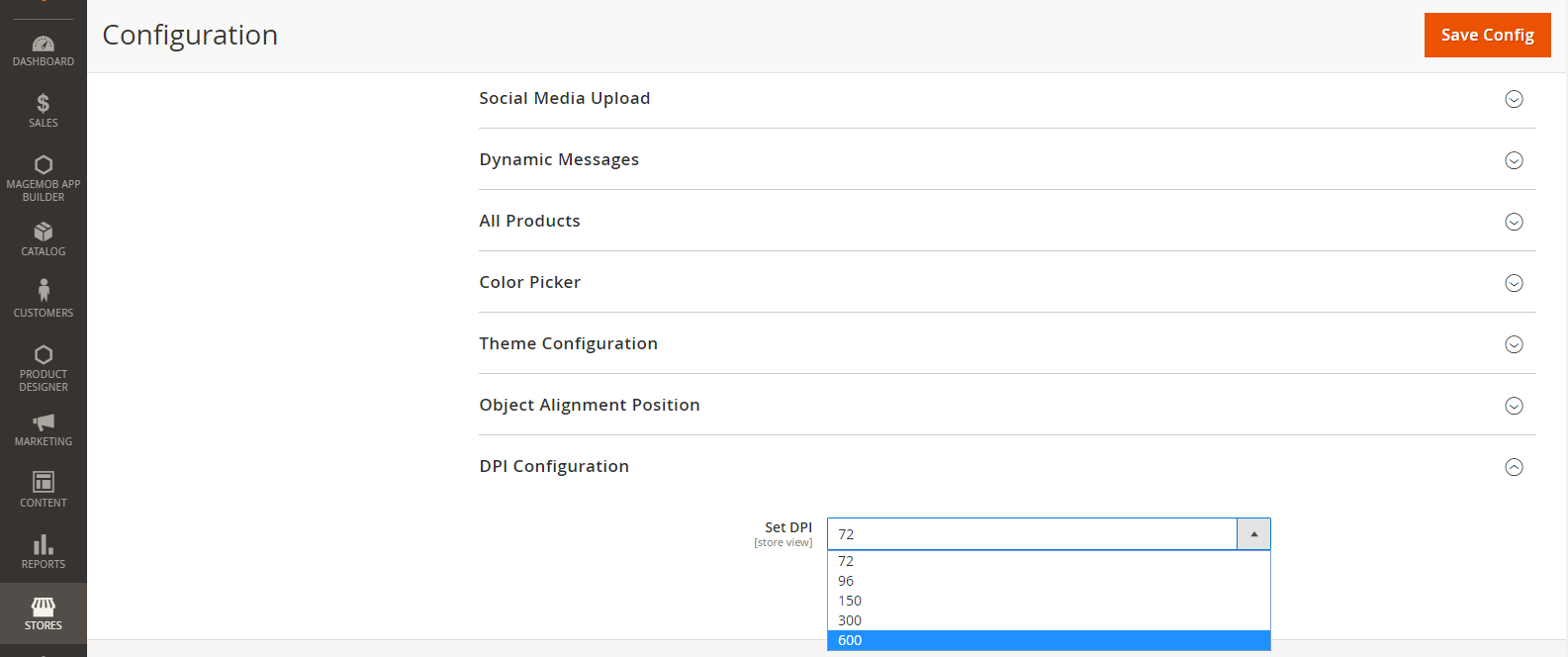The width and height of the screenshot is (1568, 657).
Task: Expand the Social Media Upload section
Action: (x=1513, y=99)
